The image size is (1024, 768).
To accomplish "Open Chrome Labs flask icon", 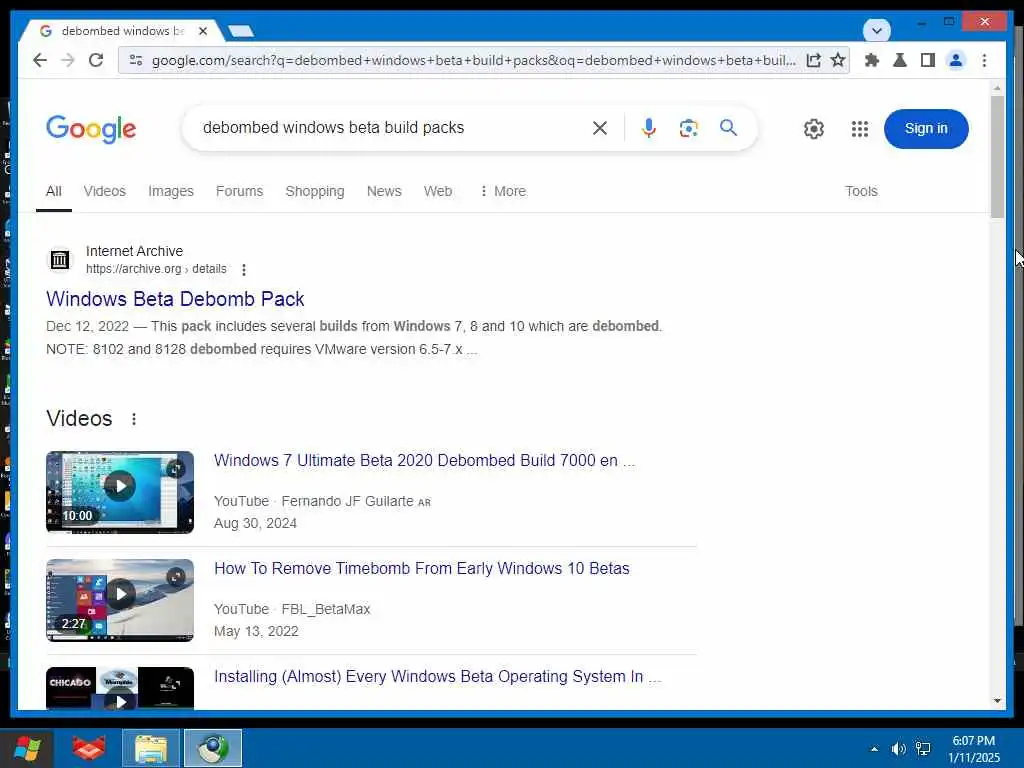I will point(900,61).
